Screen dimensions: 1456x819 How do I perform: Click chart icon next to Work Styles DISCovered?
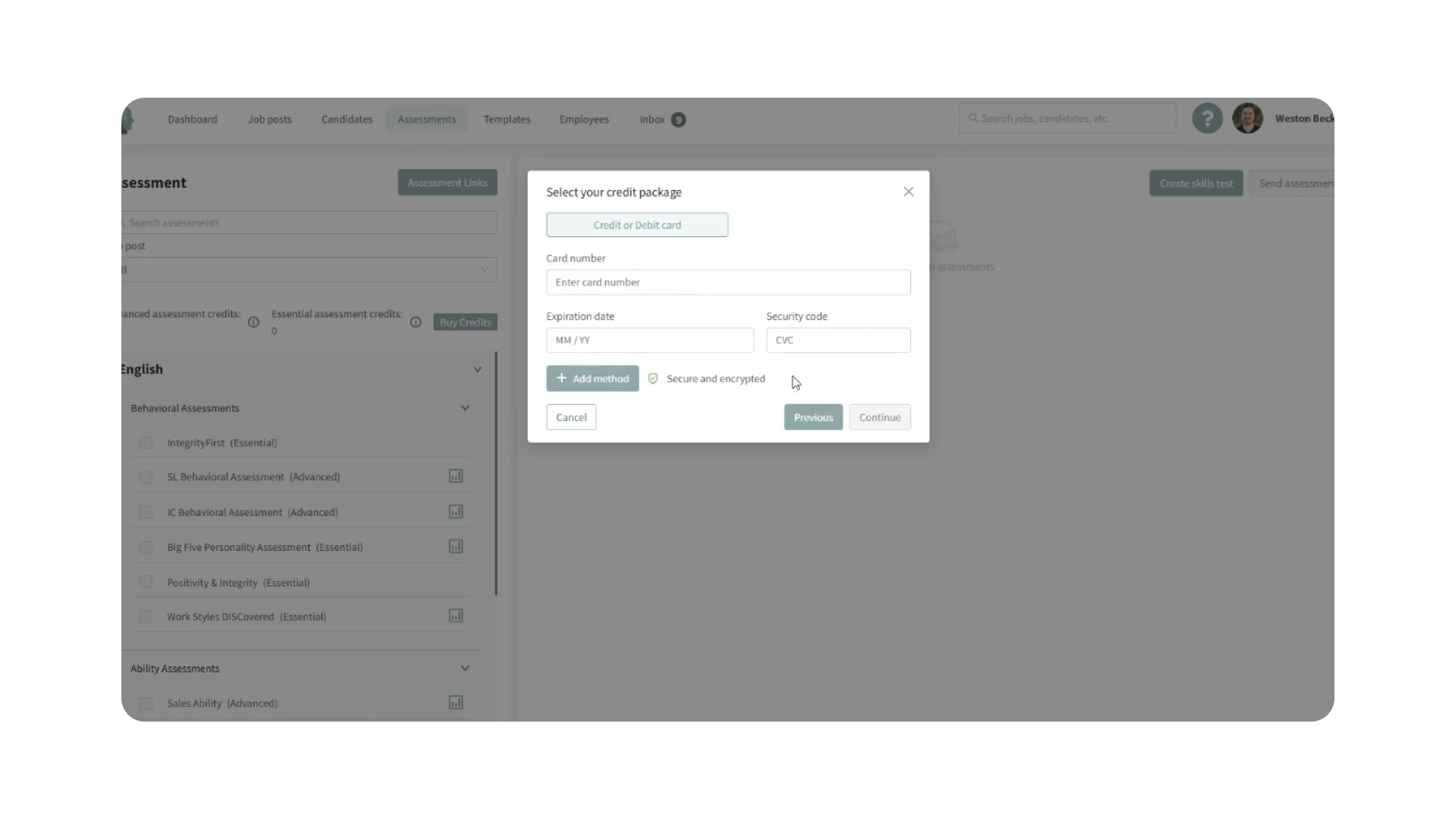(x=456, y=616)
